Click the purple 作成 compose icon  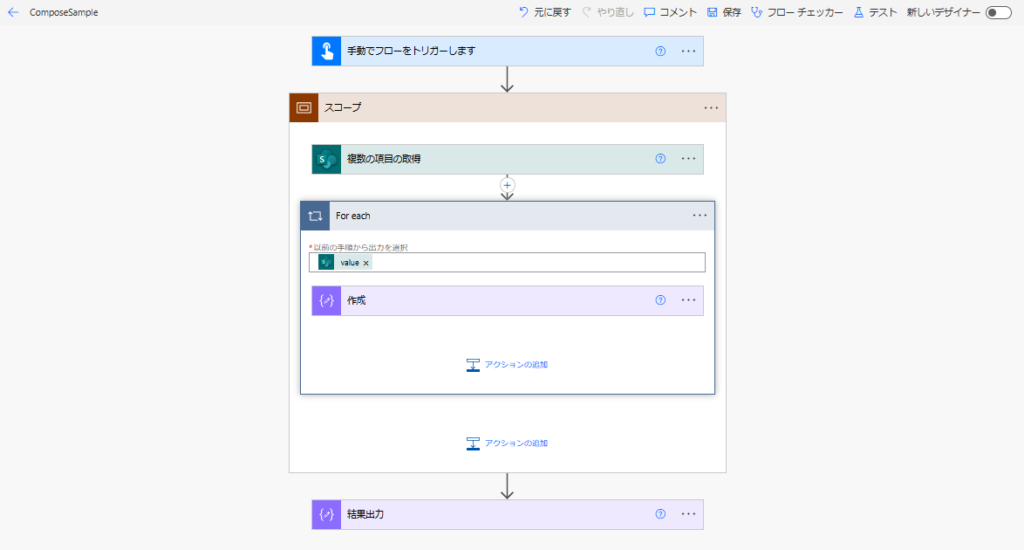point(327,300)
